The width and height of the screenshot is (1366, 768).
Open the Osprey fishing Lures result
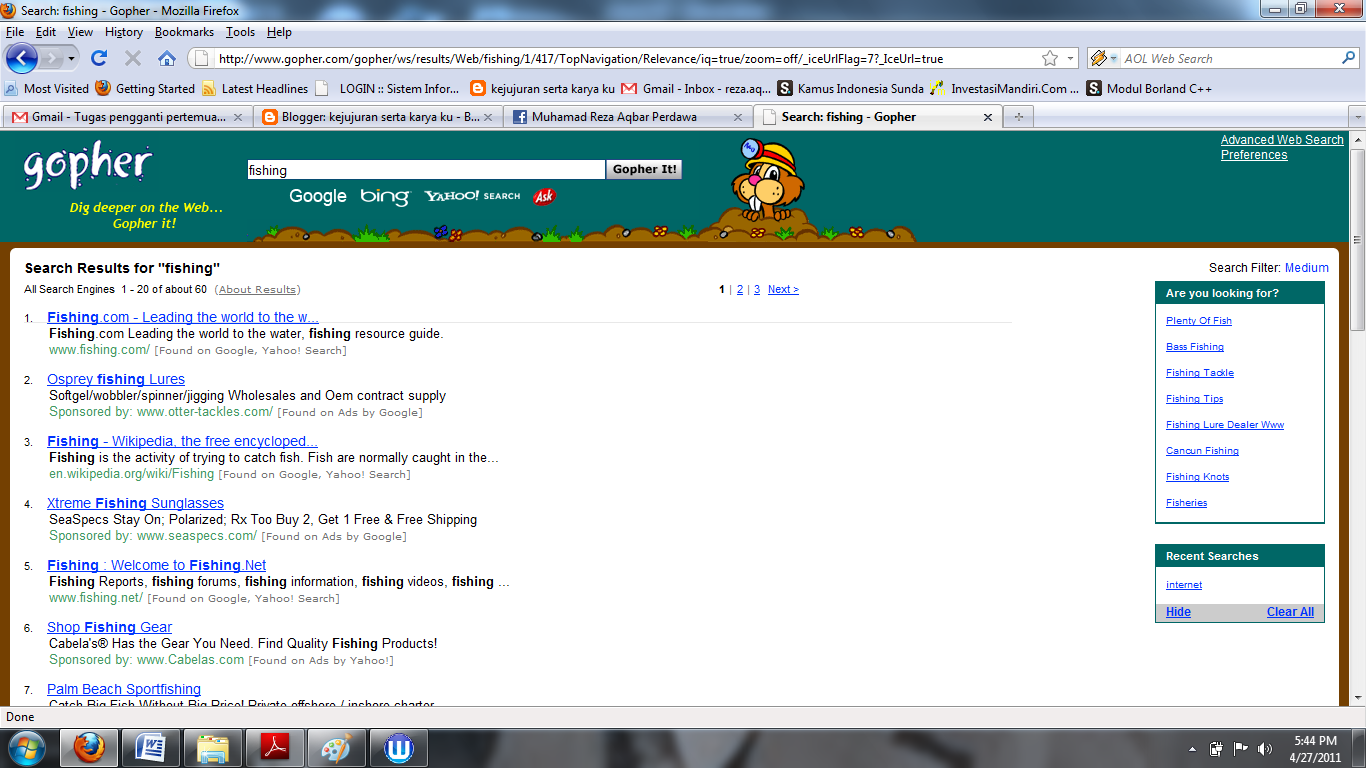pos(116,379)
